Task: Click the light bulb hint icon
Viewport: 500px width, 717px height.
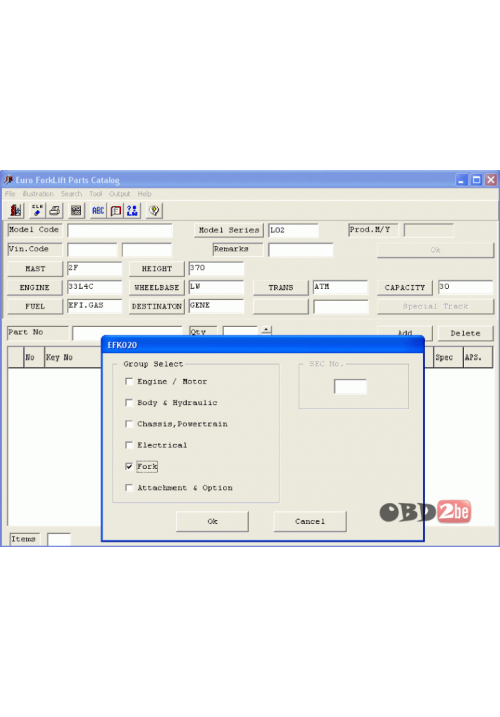Action: click(154, 210)
